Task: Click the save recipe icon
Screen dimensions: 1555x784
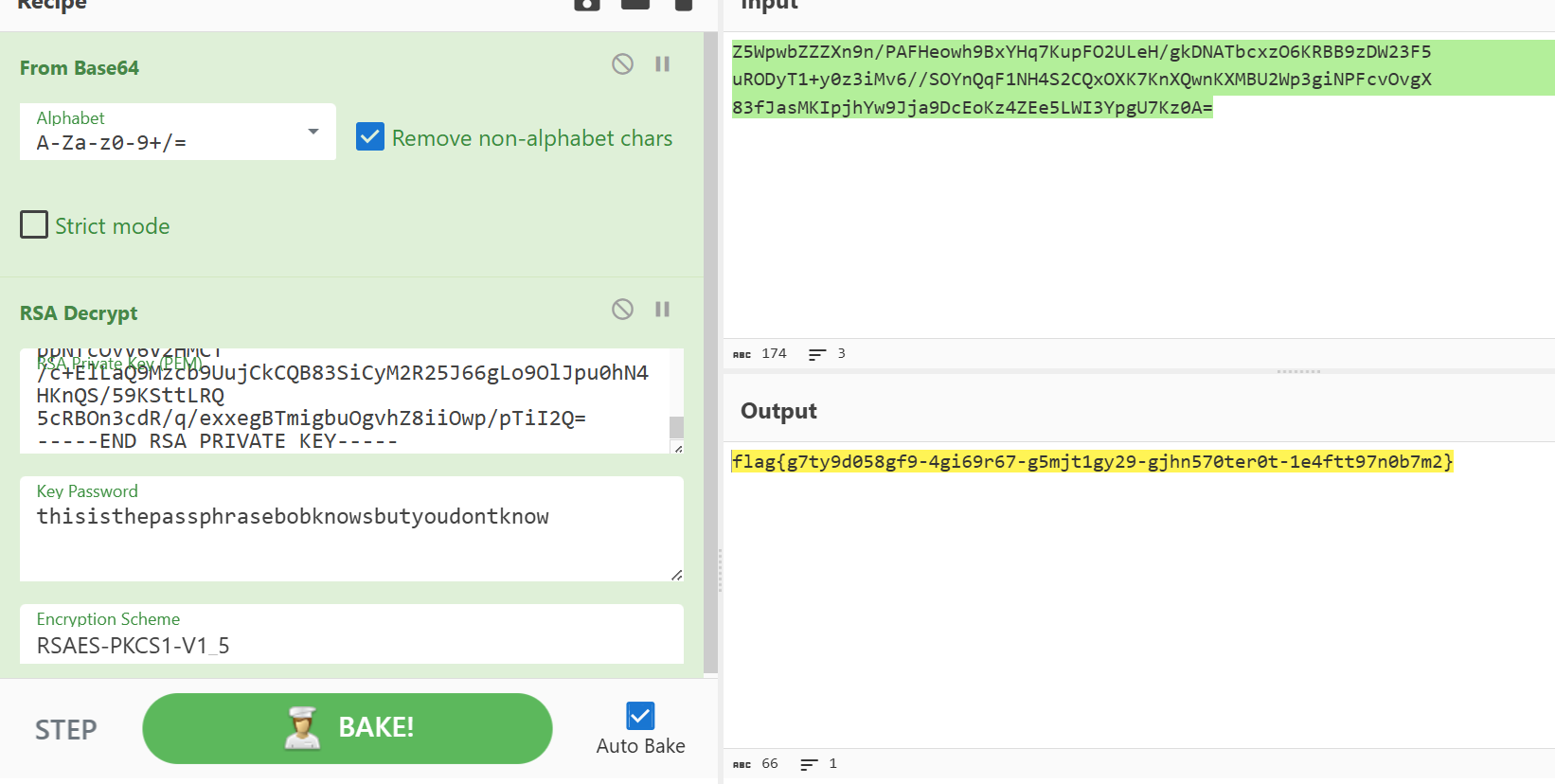Action: (587, 5)
